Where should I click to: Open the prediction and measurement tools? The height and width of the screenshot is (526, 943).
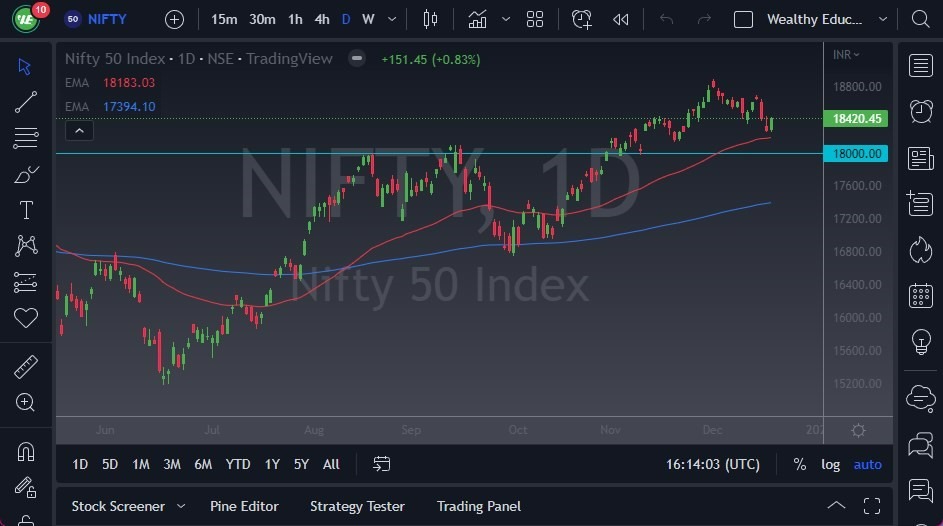click(25, 282)
